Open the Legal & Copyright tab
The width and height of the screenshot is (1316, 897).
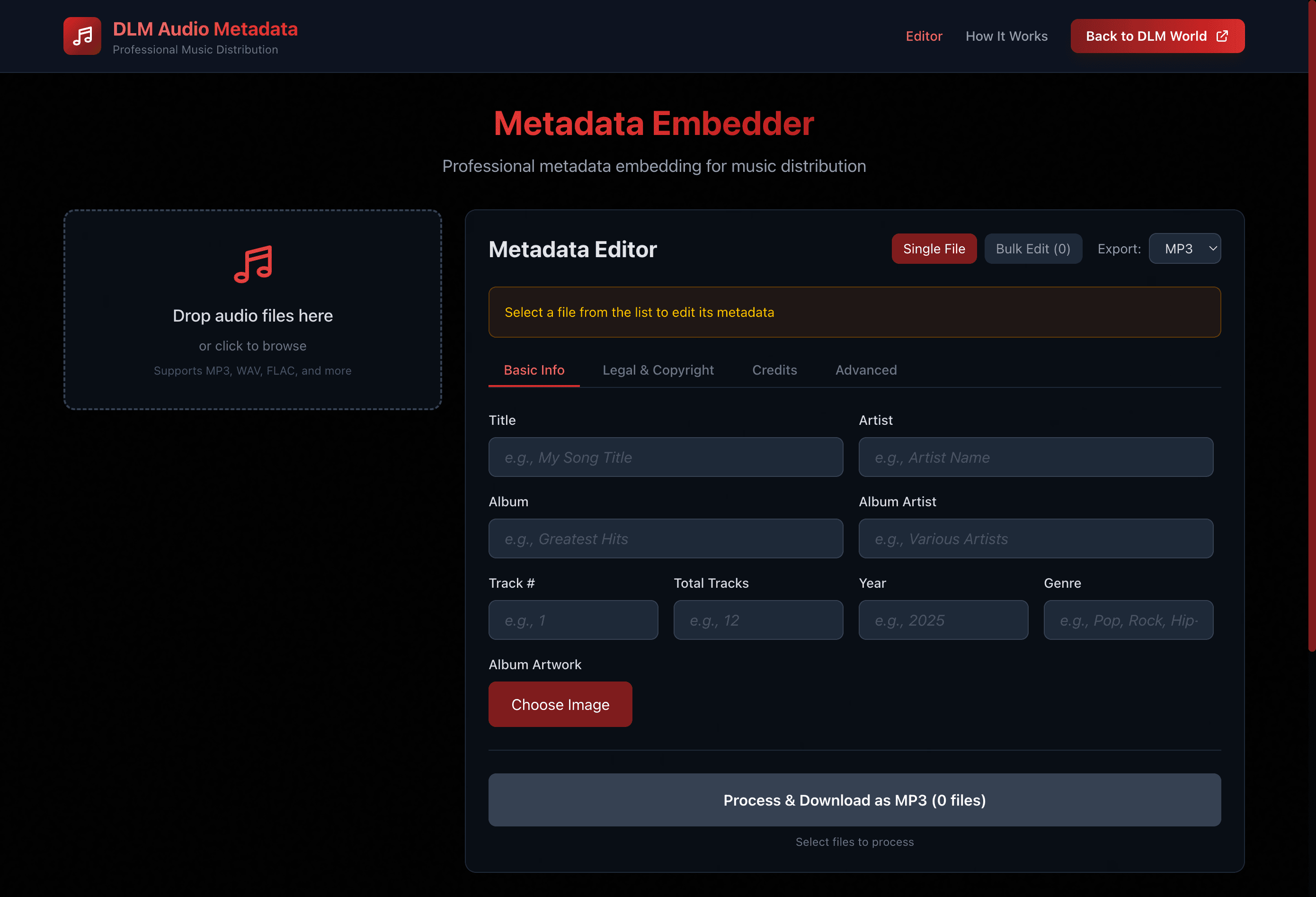658,370
